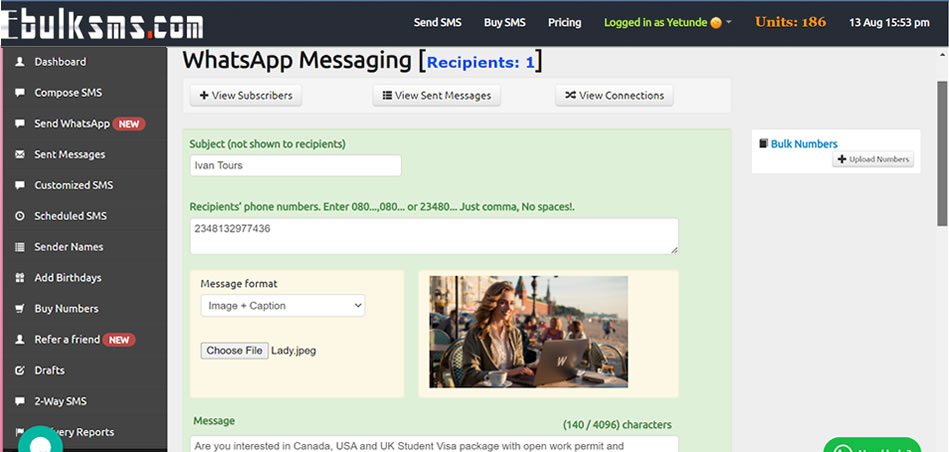Open Pricing in top navigation

[x=565, y=23]
